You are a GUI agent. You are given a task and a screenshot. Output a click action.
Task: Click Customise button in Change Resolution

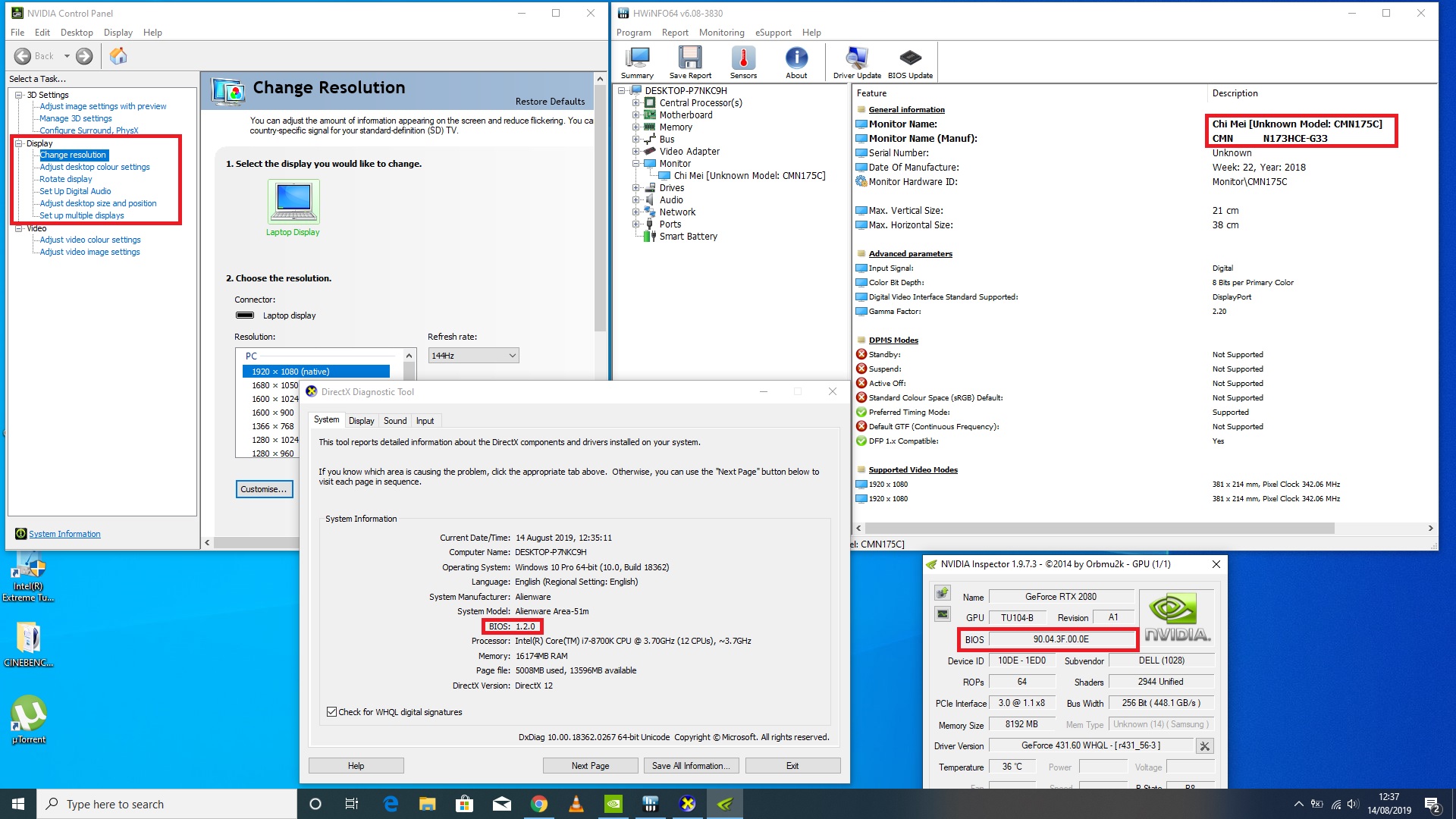[x=264, y=489]
